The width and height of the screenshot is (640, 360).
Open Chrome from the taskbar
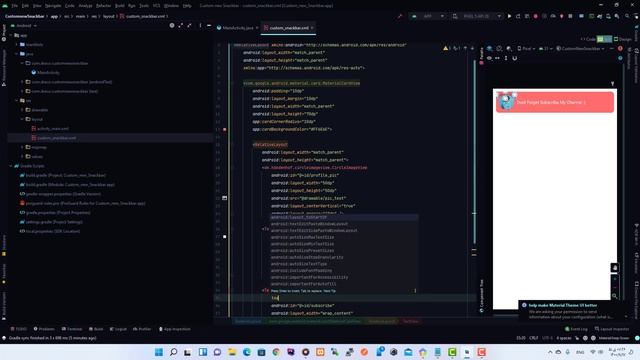(276, 352)
